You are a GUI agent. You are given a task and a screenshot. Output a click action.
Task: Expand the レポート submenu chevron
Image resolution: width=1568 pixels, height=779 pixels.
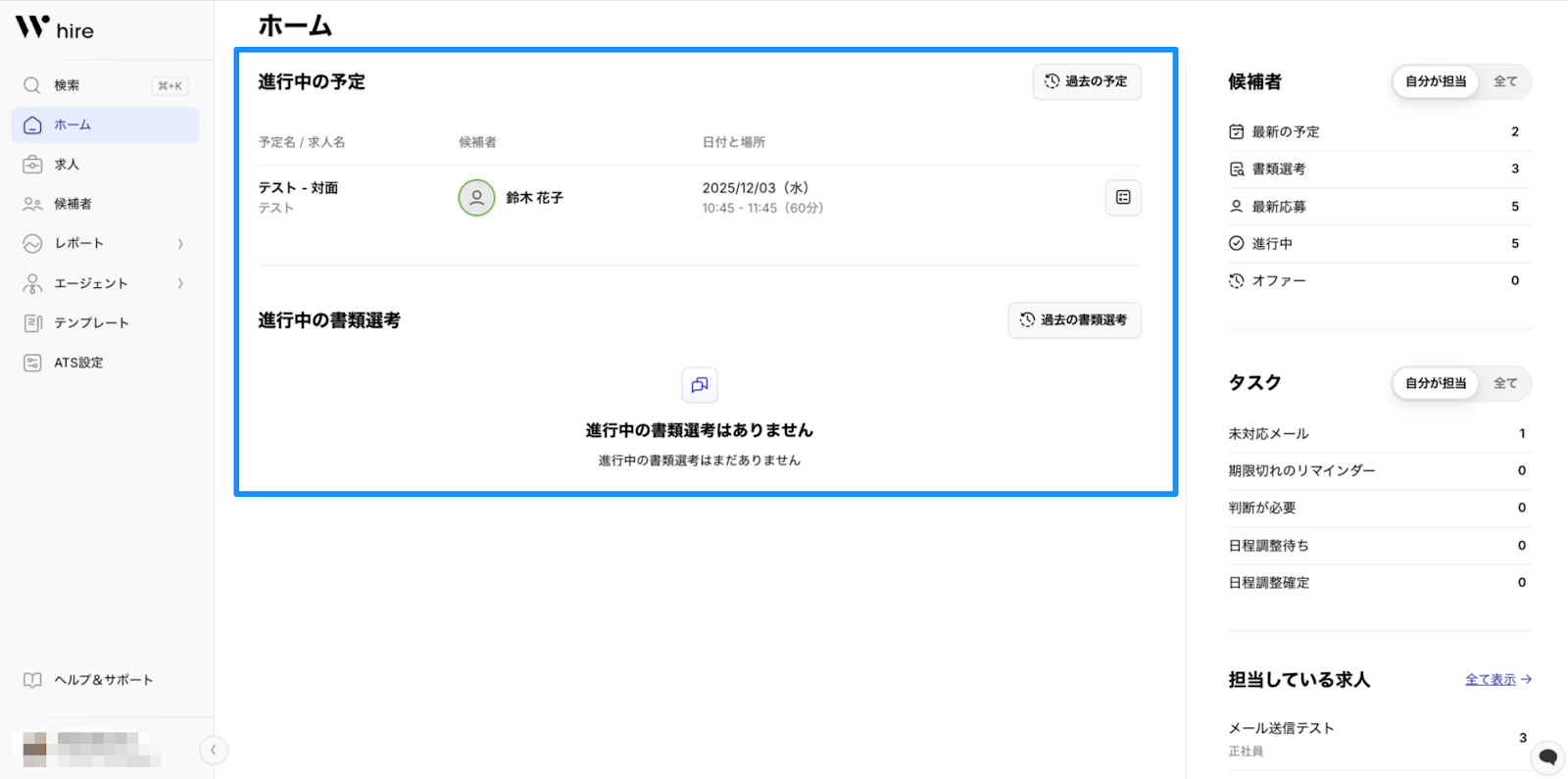[x=180, y=244]
